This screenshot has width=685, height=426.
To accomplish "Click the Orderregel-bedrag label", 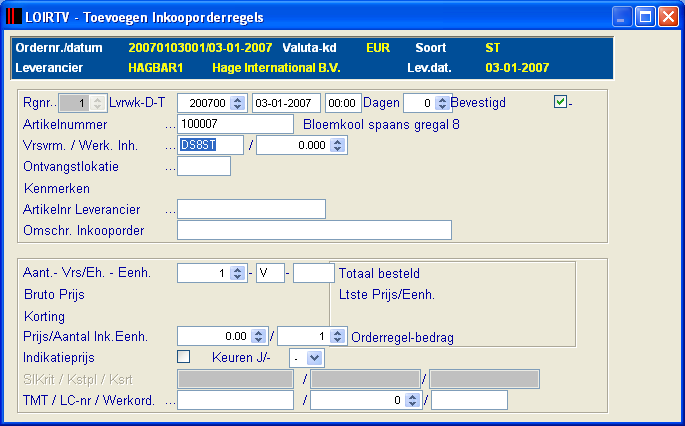I will tap(402, 338).
